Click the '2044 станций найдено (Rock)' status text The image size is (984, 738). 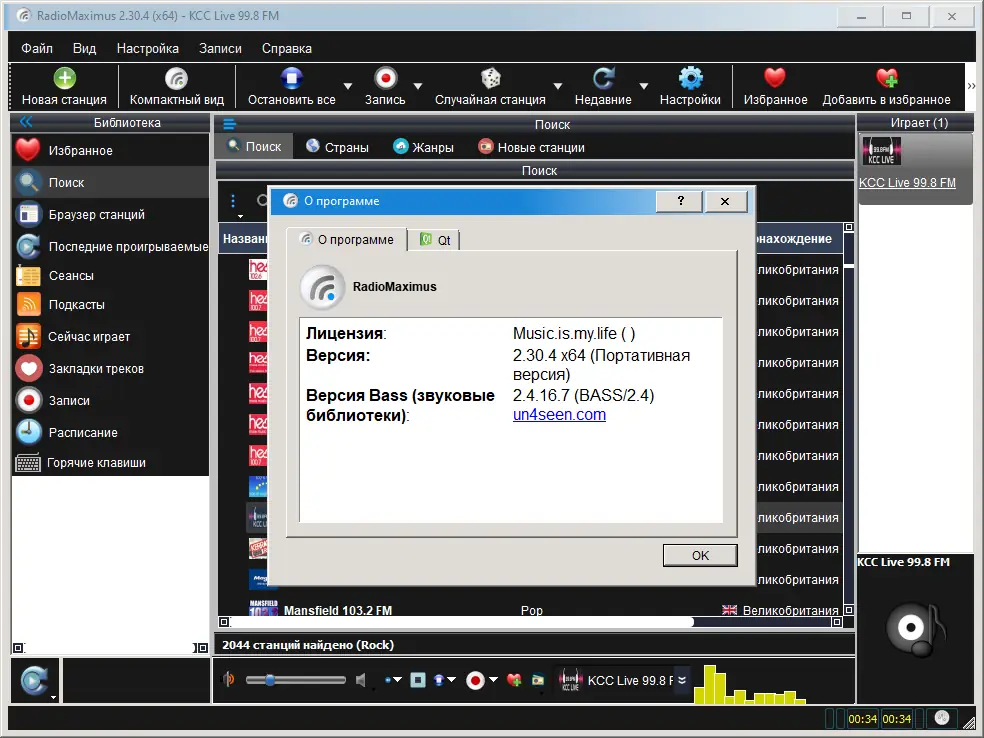click(x=308, y=644)
